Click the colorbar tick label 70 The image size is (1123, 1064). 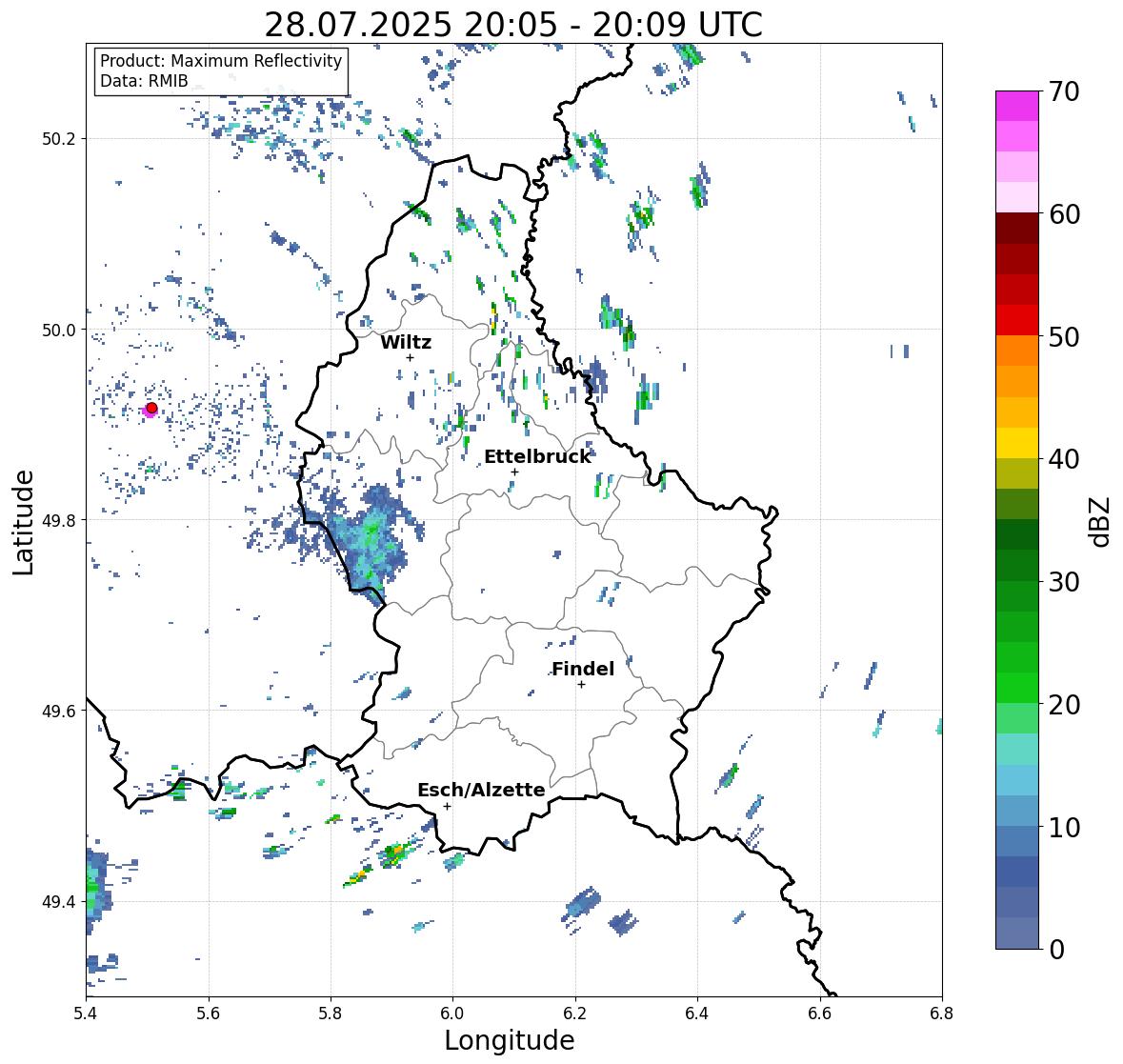(x=1064, y=91)
